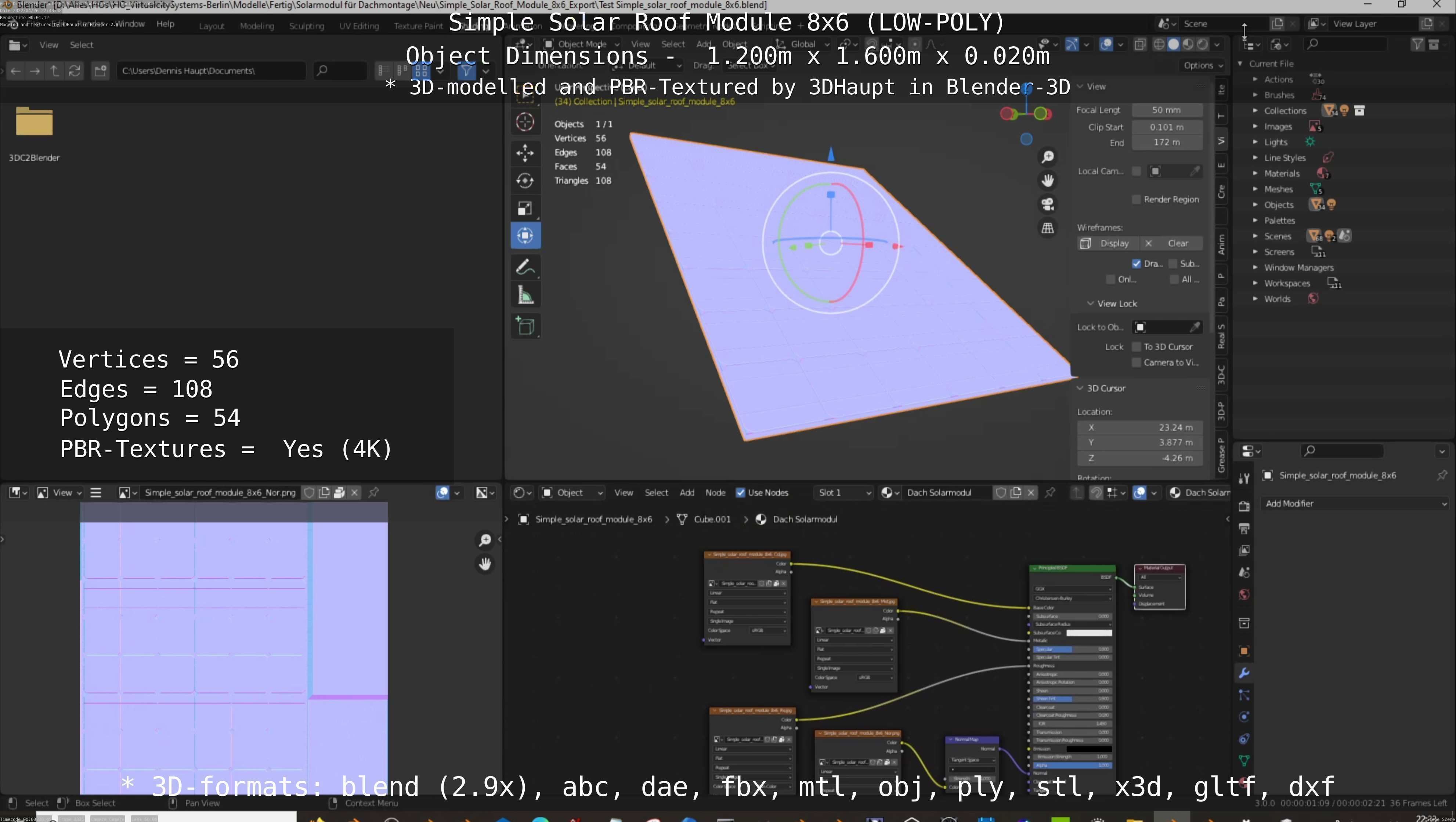The image size is (1456, 822).
Task: Select the Scale tool icon
Action: [x=525, y=209]
